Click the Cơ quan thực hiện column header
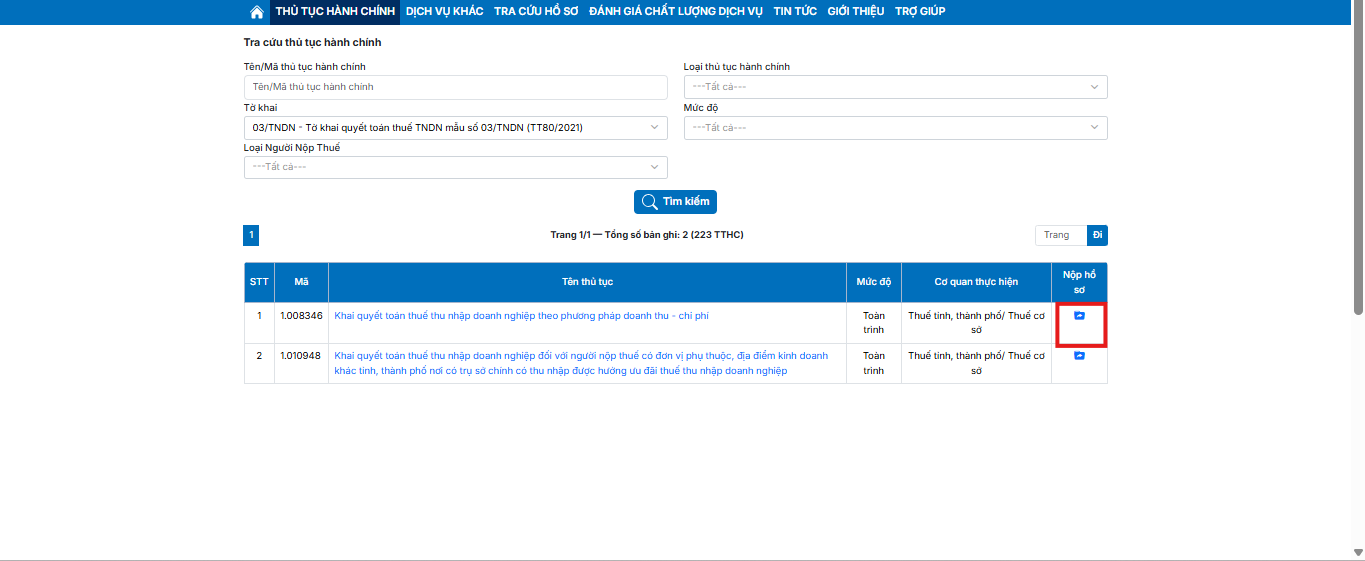Viewport: 1365px width, 561px height. [x=976, y=282]
